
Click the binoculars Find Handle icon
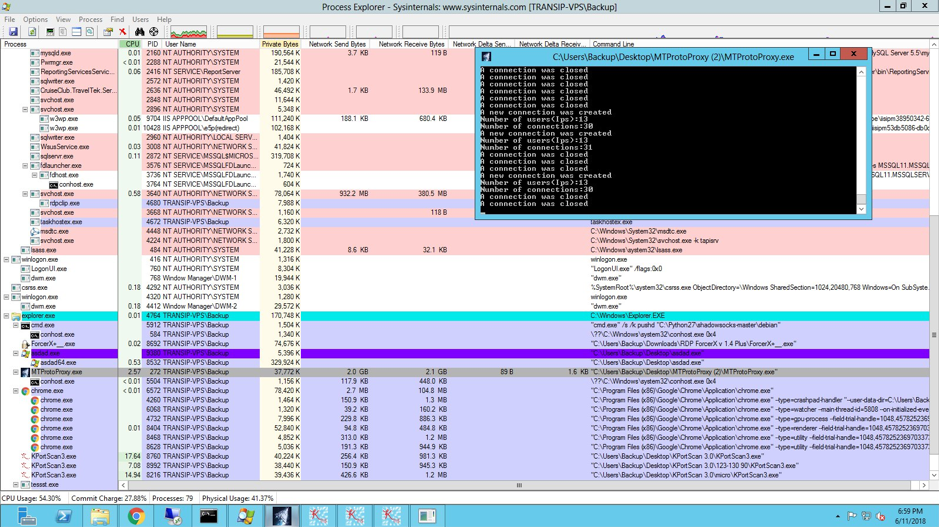coord(140,32)
